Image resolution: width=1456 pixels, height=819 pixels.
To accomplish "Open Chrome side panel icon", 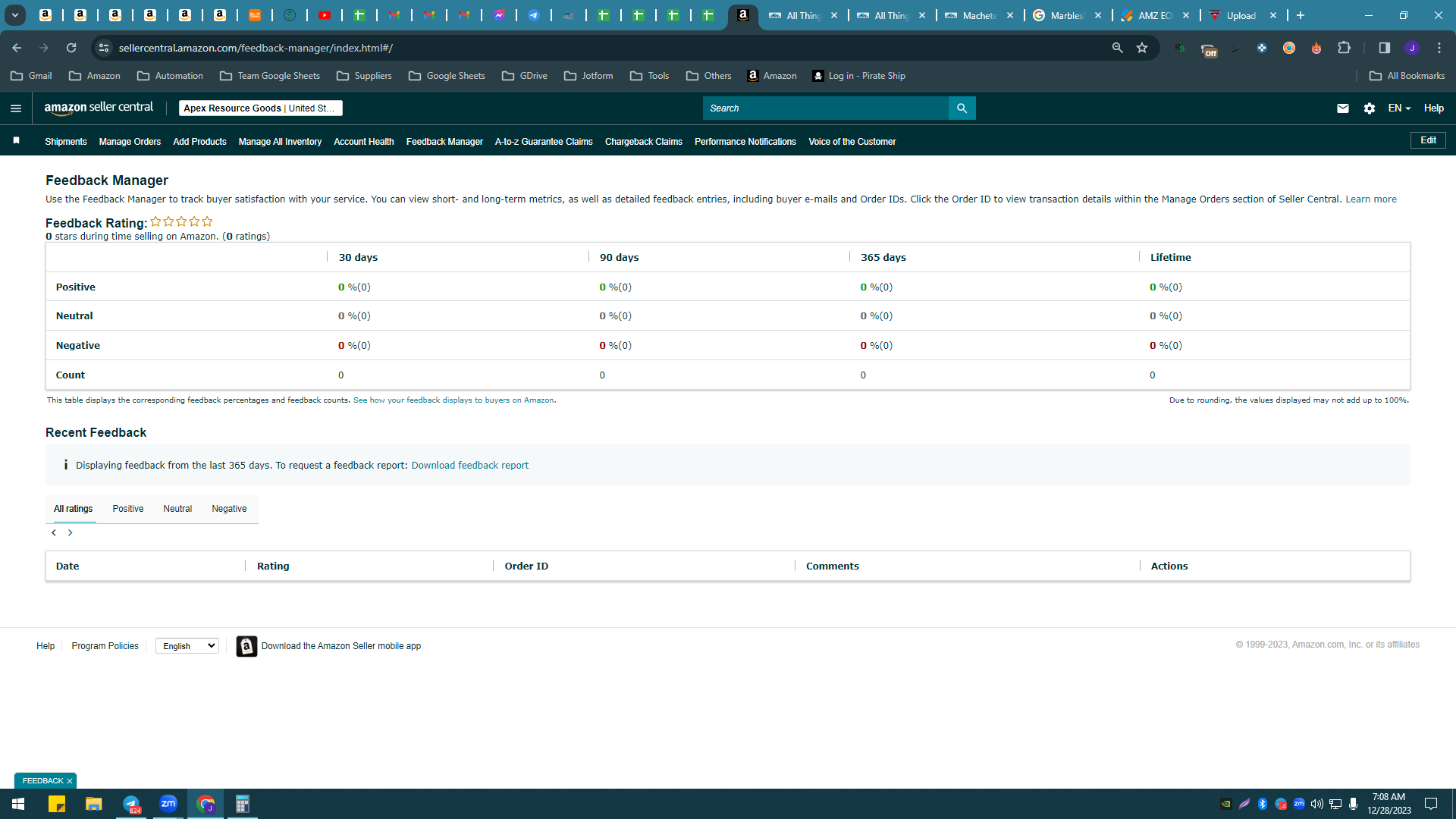I will tap(1384, 48).
